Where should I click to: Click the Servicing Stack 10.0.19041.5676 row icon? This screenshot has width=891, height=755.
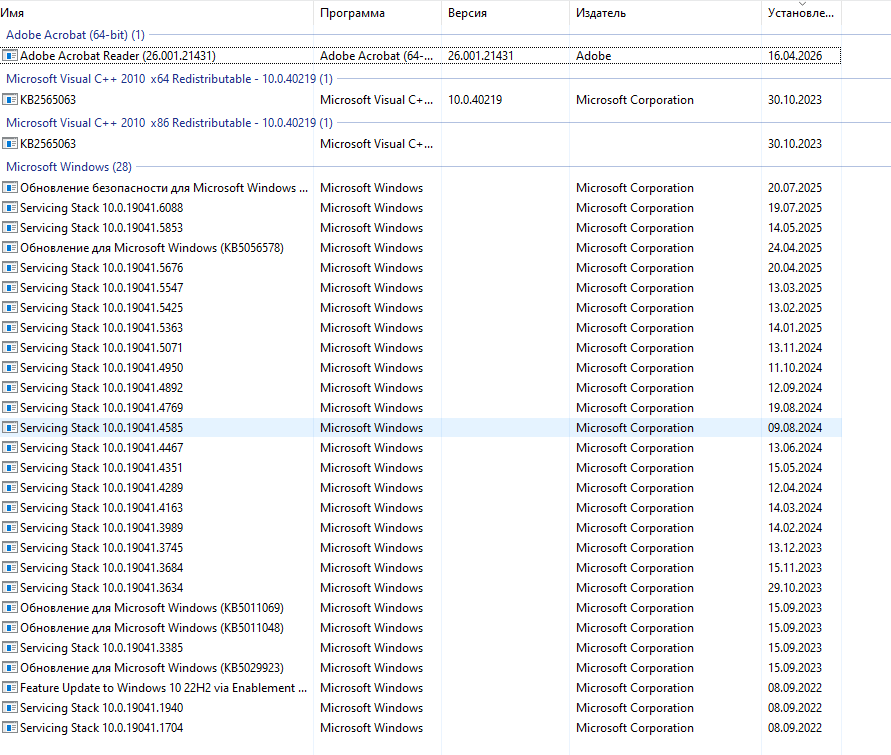click(10, 268)
